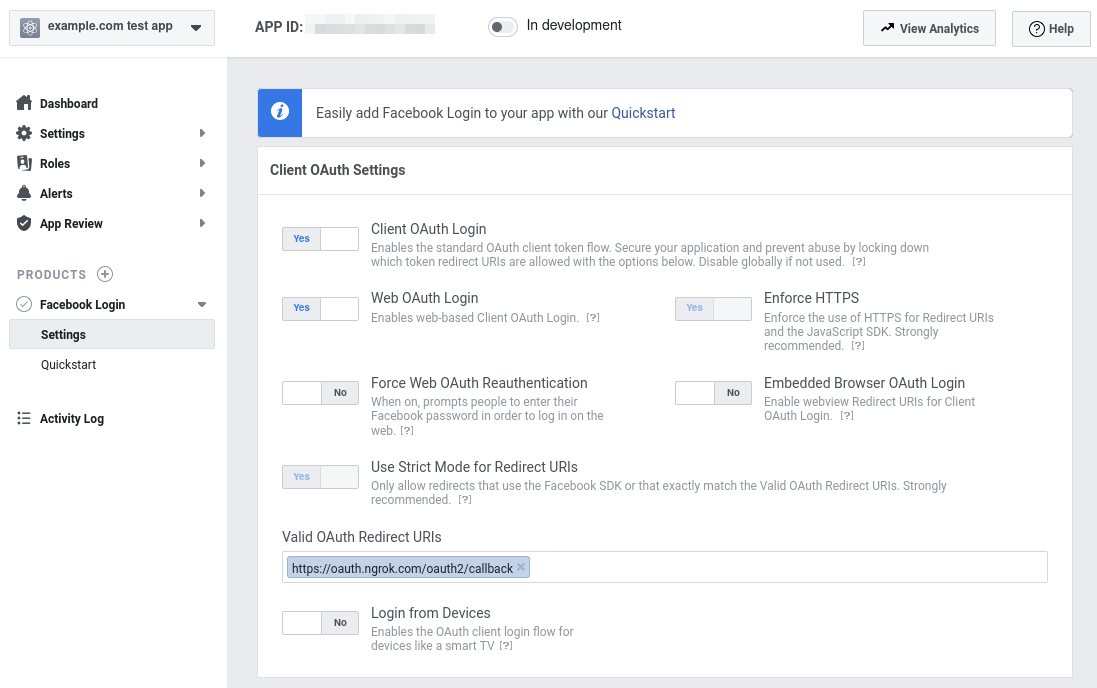
Task: Follow the Quickstart link in the banner
Action: [x=643, y=113]
